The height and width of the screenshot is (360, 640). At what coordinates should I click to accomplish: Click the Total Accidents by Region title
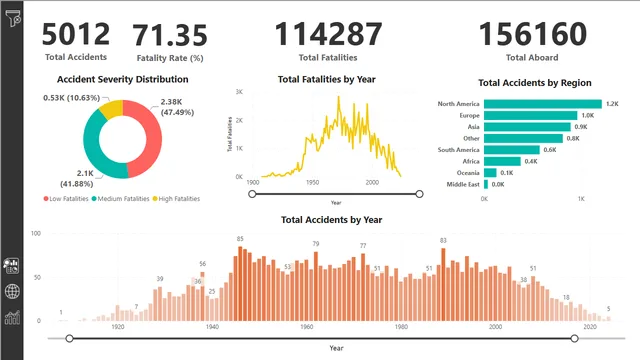pyautogui.click(x=535, y=83)
